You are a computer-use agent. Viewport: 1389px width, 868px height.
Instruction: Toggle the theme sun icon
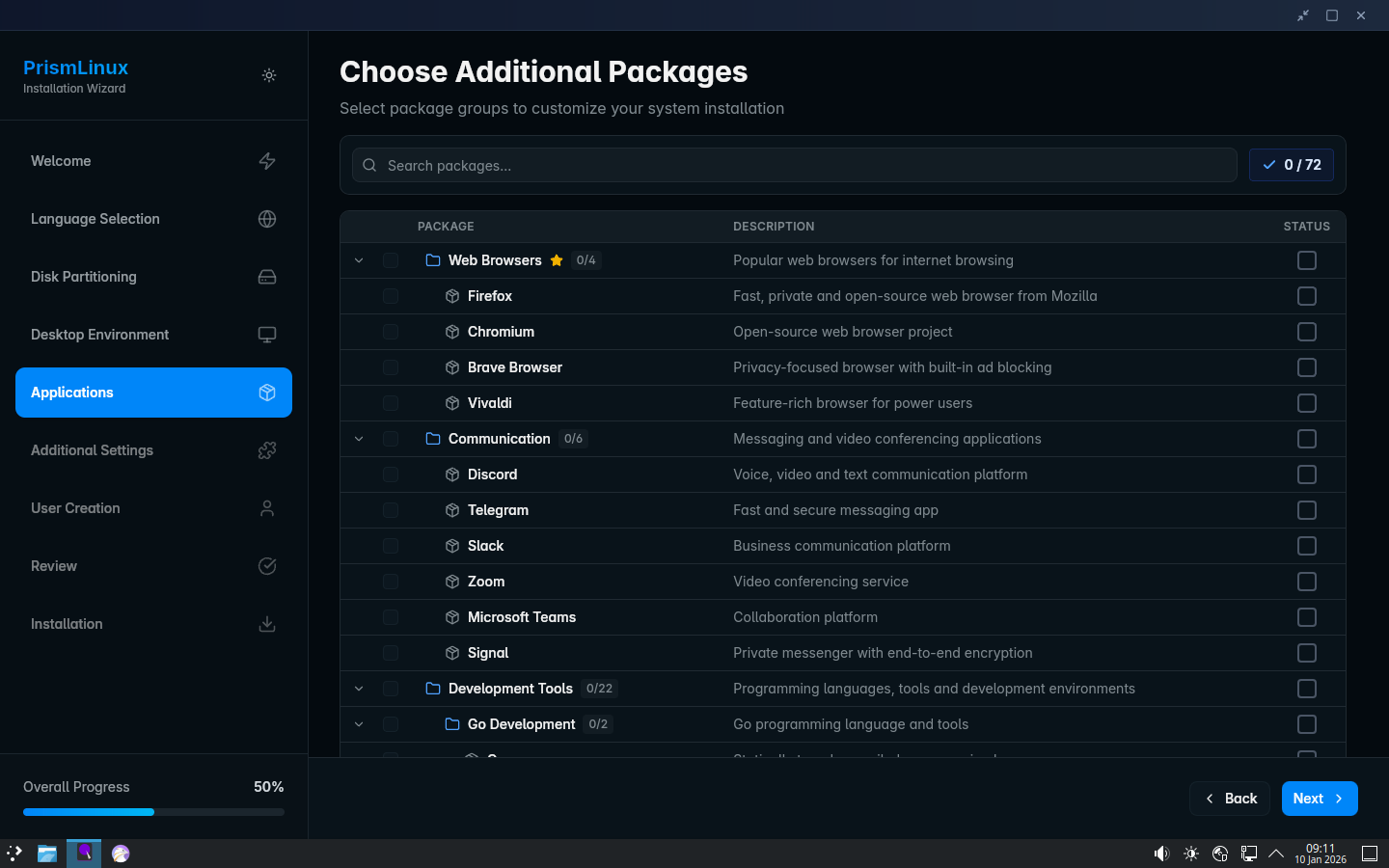coord(269,75)
